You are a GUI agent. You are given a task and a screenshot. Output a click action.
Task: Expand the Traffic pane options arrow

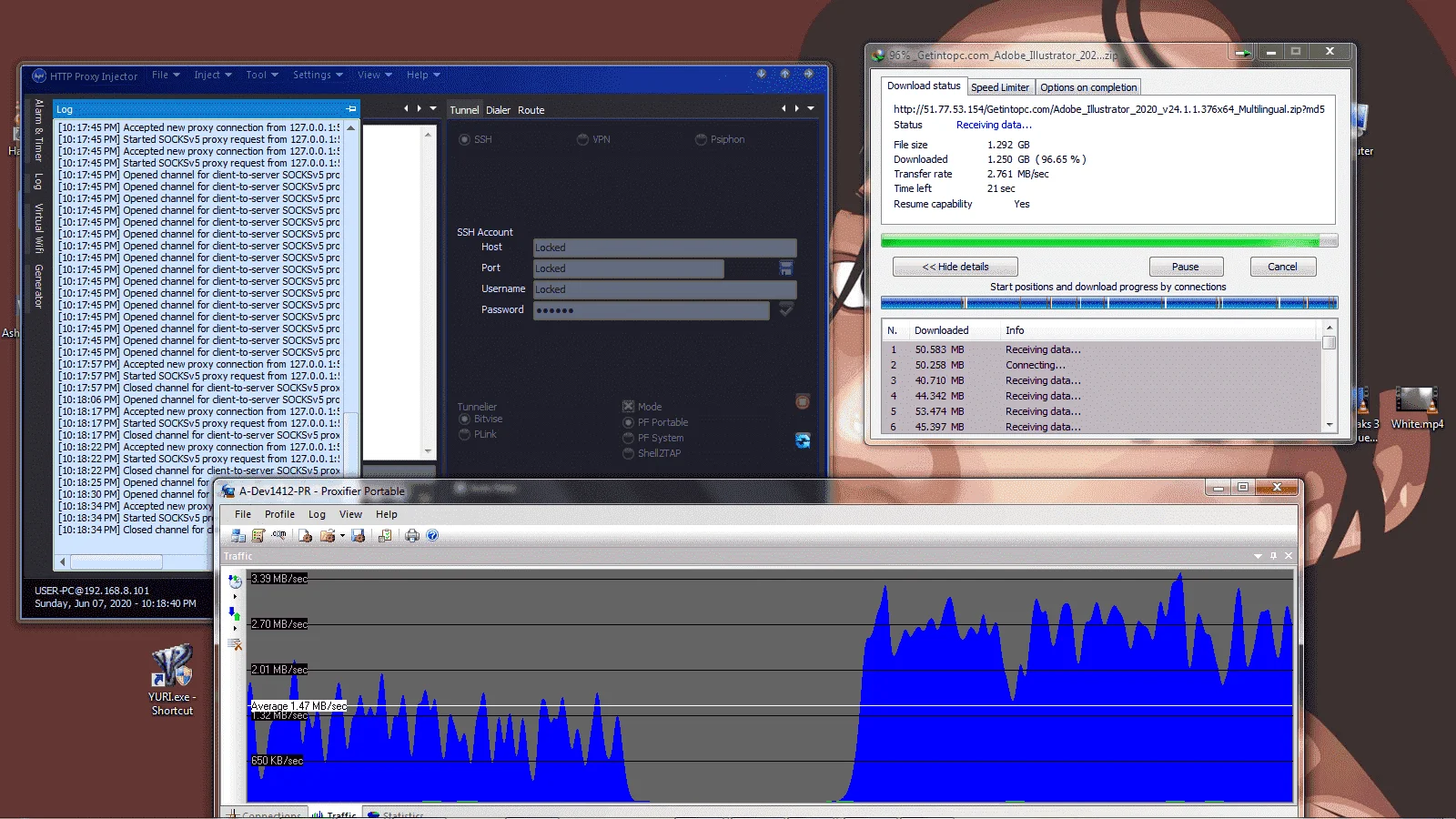click(1258, 556)
